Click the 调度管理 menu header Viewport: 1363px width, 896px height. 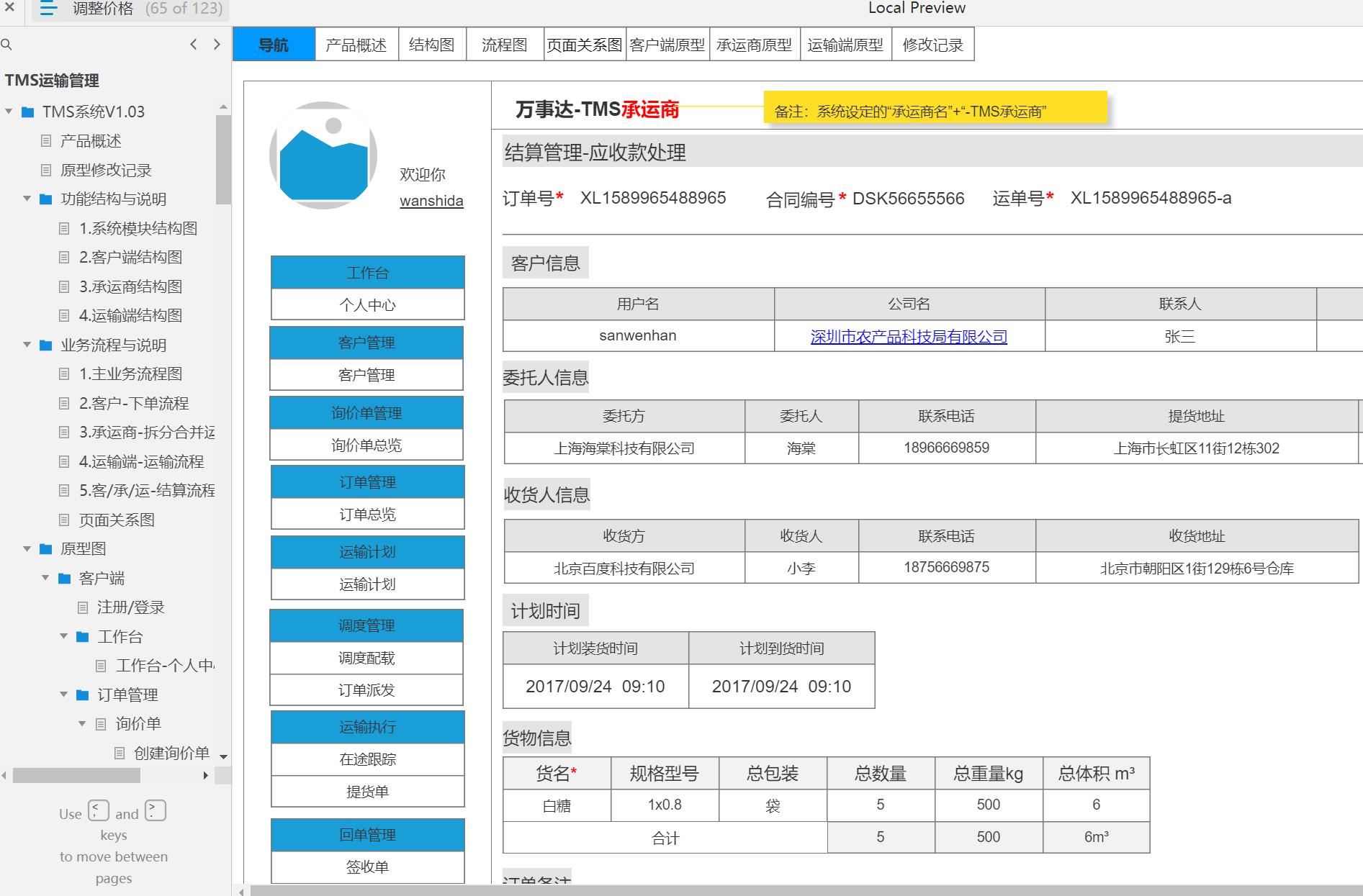366,625
